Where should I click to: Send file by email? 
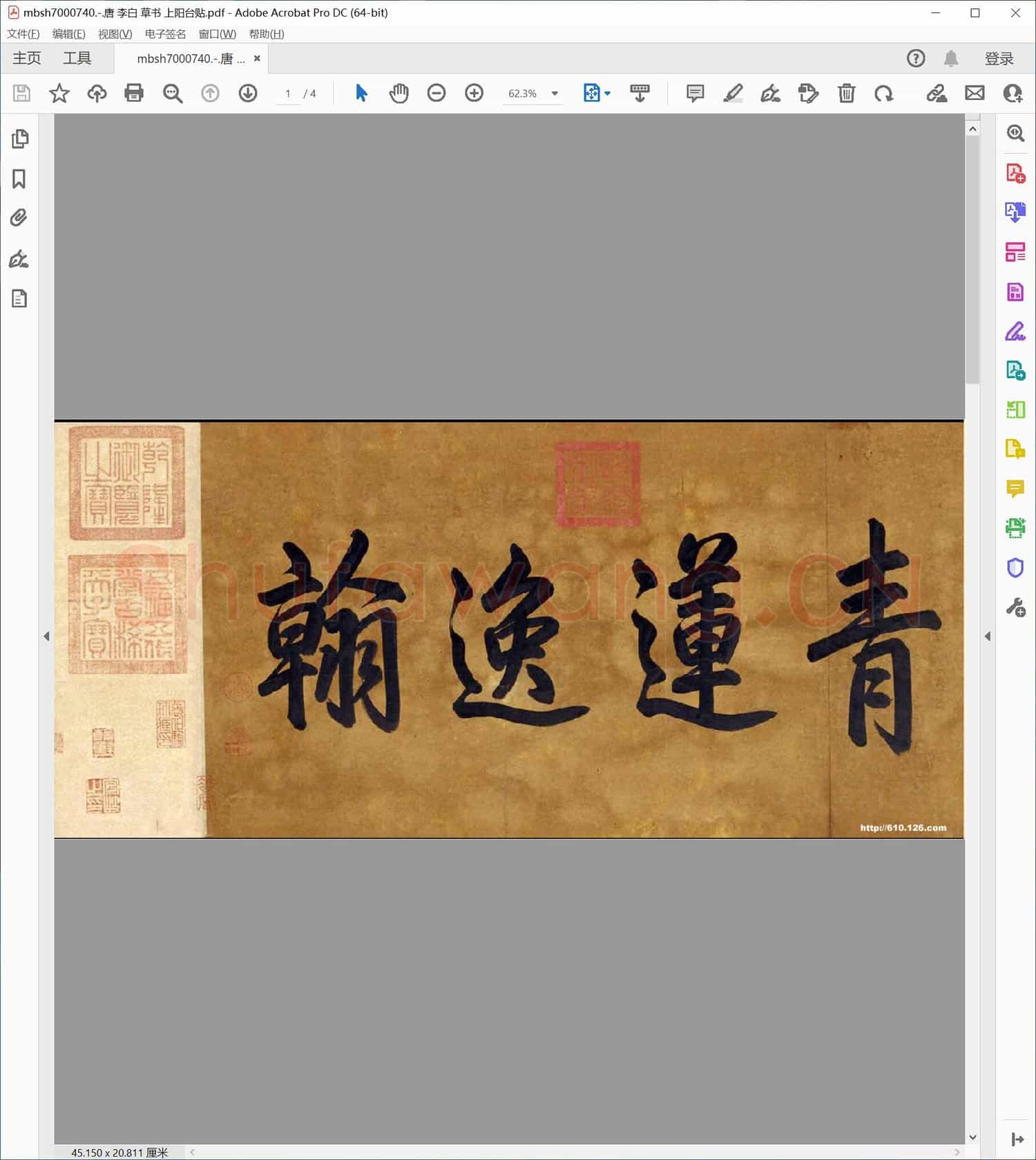975,93
